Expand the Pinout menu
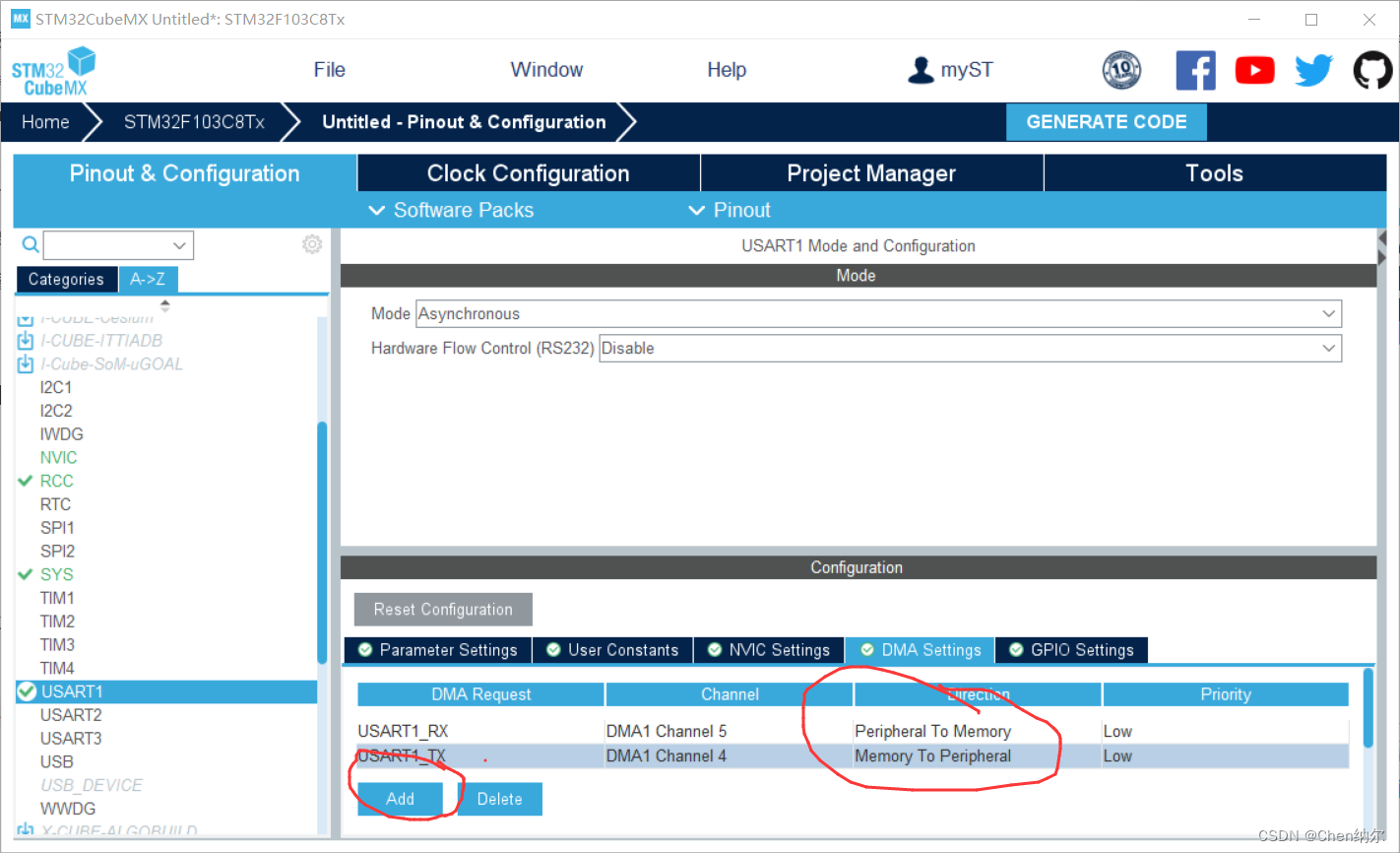This screenshot has width=1400, height=853. 730,210
